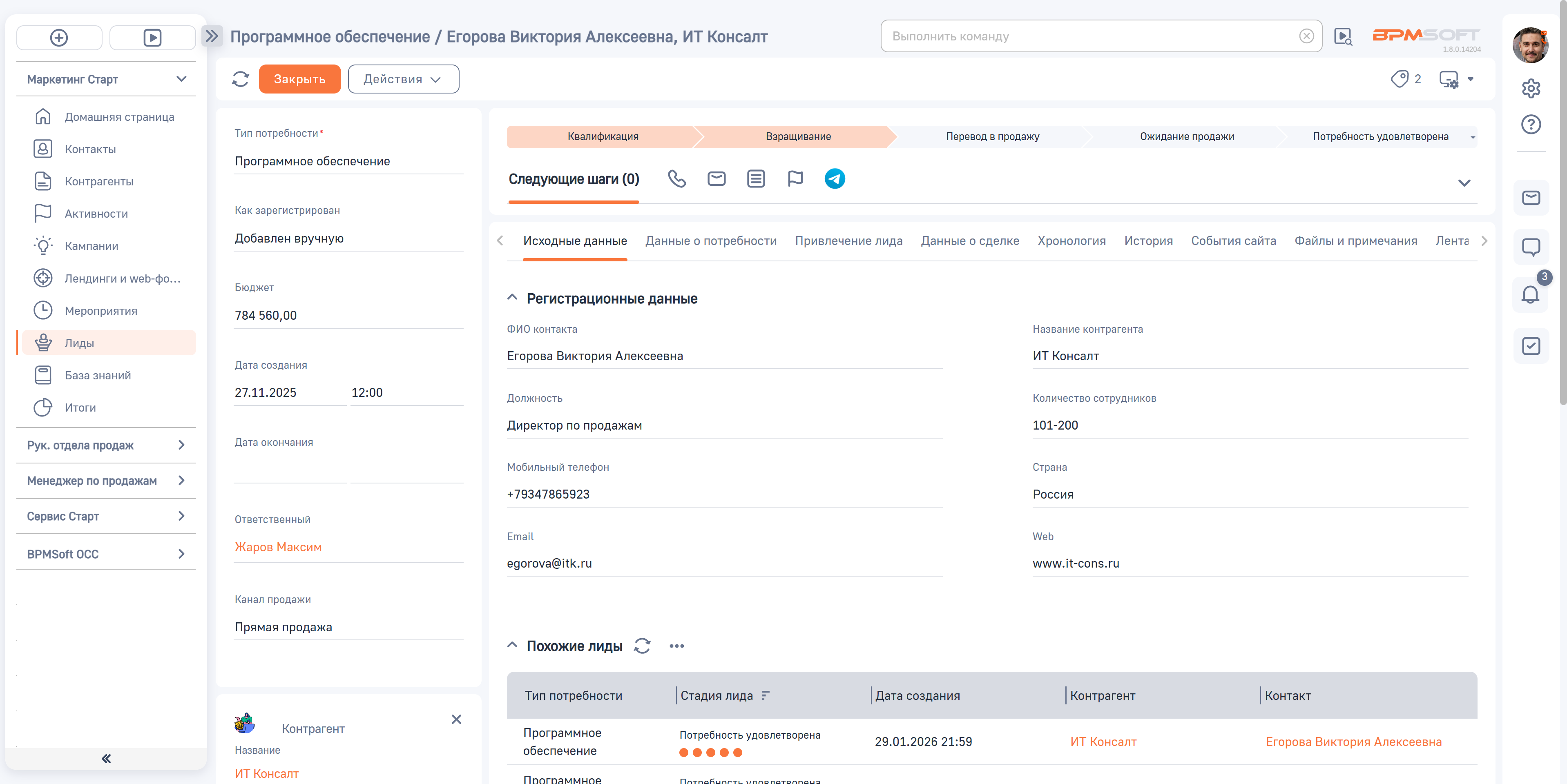Open the Telegram icon in next steps
This screenshot has height=784, width=1567.
point(835,178)
